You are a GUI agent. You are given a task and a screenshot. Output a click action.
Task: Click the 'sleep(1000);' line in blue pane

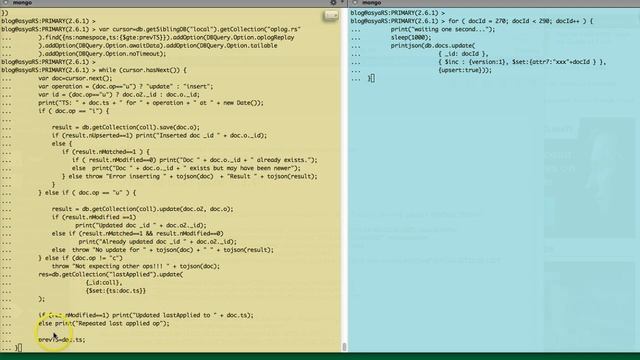click(x=411, y=38)
